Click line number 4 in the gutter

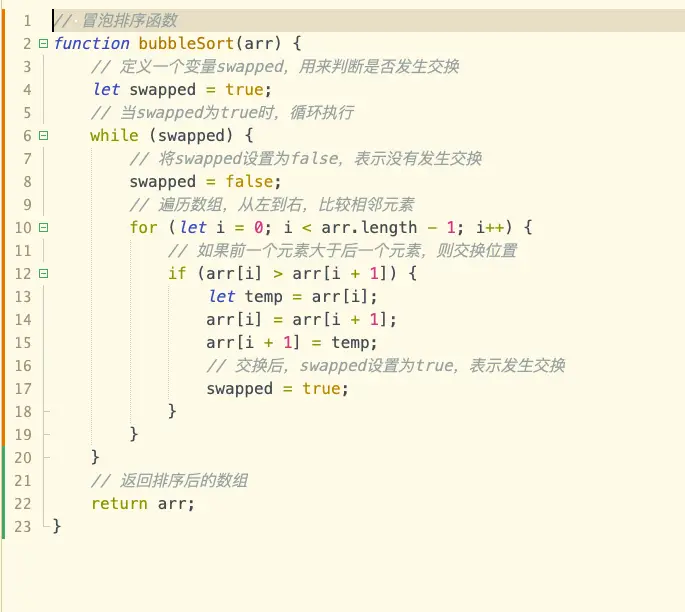coord(28,90)
